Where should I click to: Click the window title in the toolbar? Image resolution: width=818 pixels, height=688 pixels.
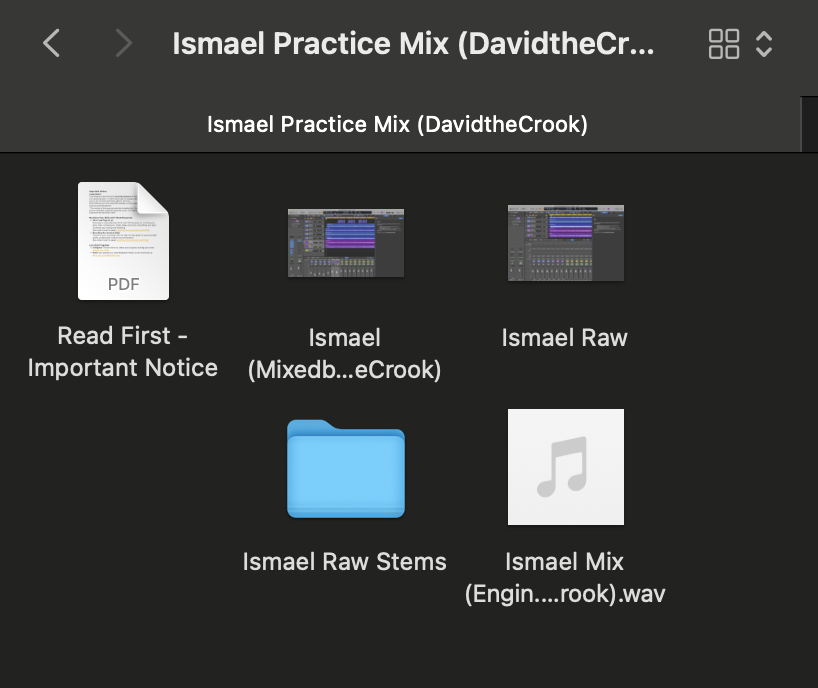(x=413, y=44)
